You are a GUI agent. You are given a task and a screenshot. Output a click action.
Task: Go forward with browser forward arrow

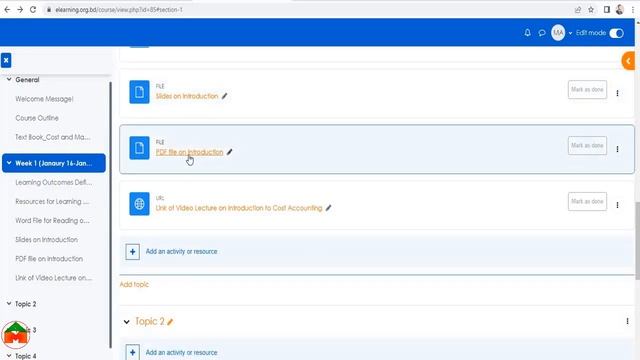[20, 9]
